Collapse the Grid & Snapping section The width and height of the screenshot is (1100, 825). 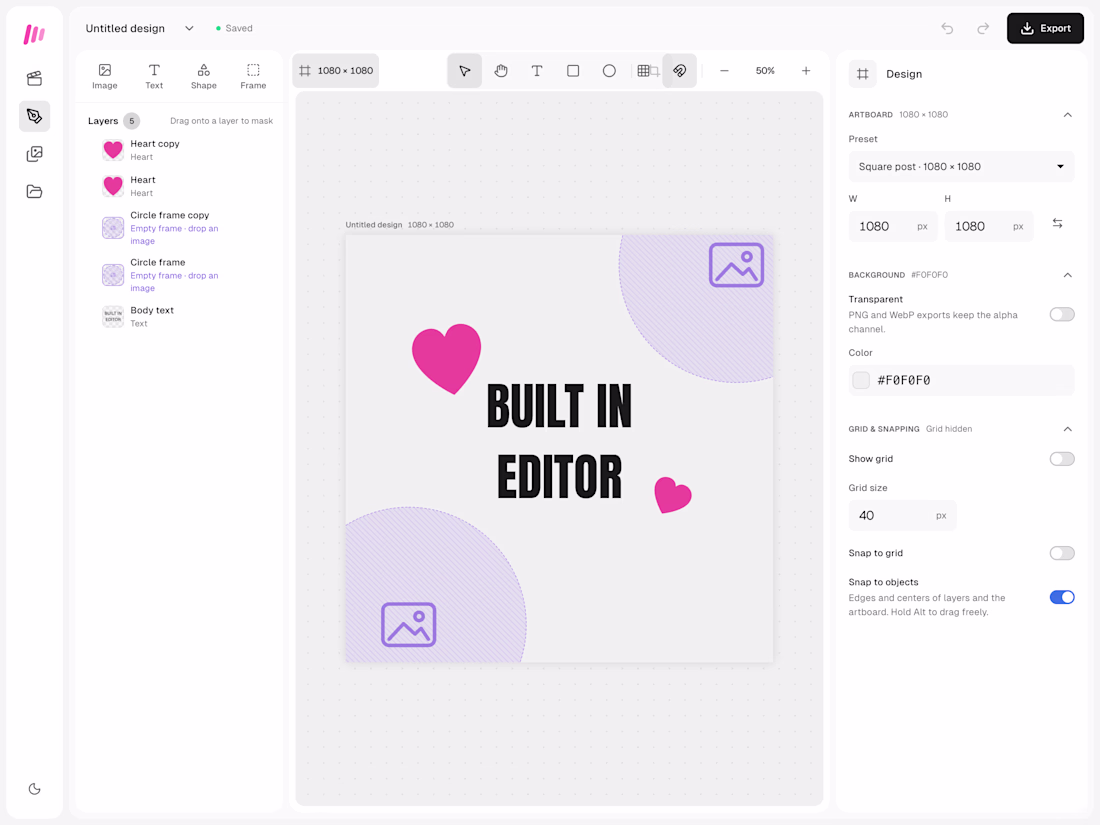[x=1067, y=429]
